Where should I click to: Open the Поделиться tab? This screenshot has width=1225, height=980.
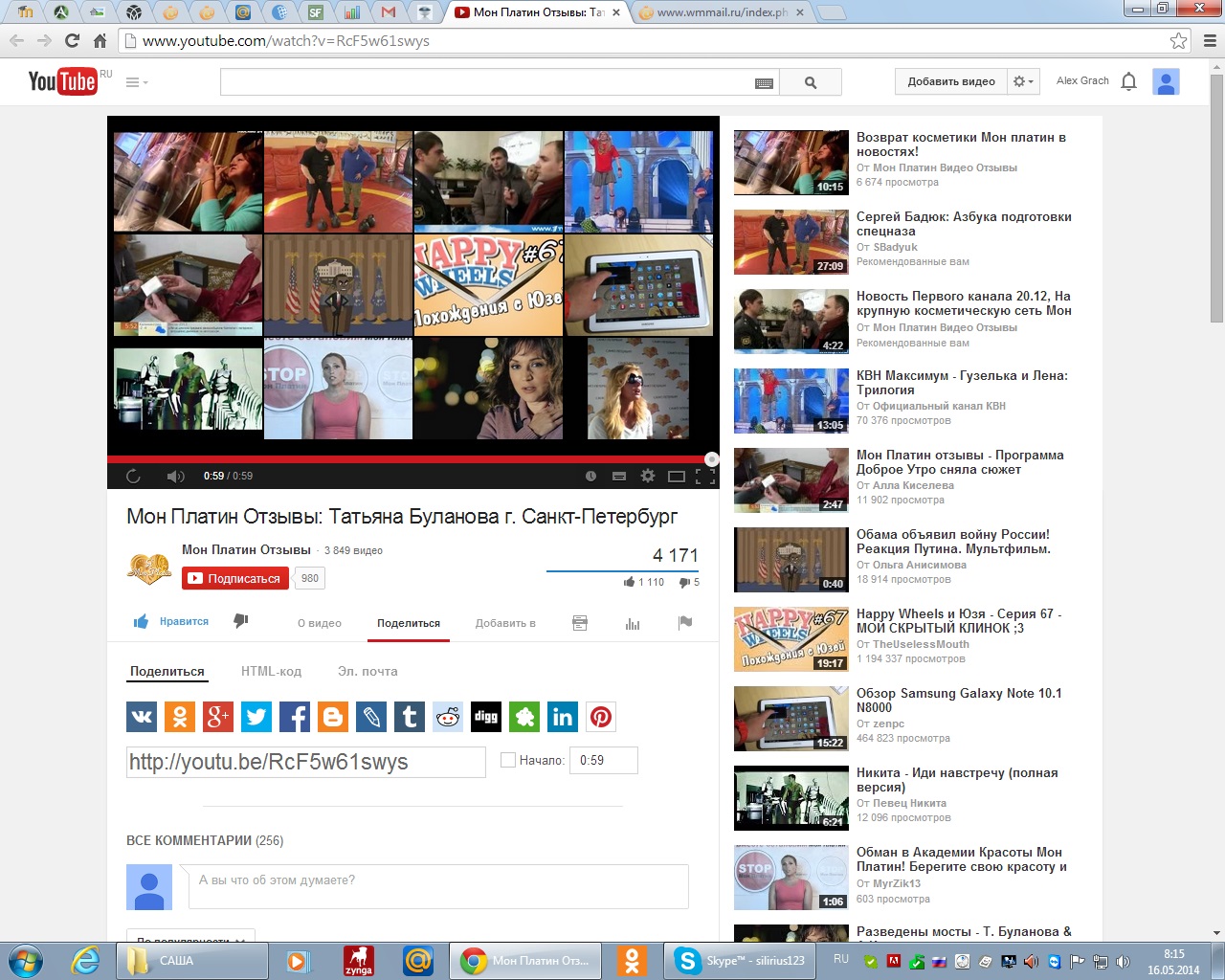pyautogui.click(x=409, y=623)
